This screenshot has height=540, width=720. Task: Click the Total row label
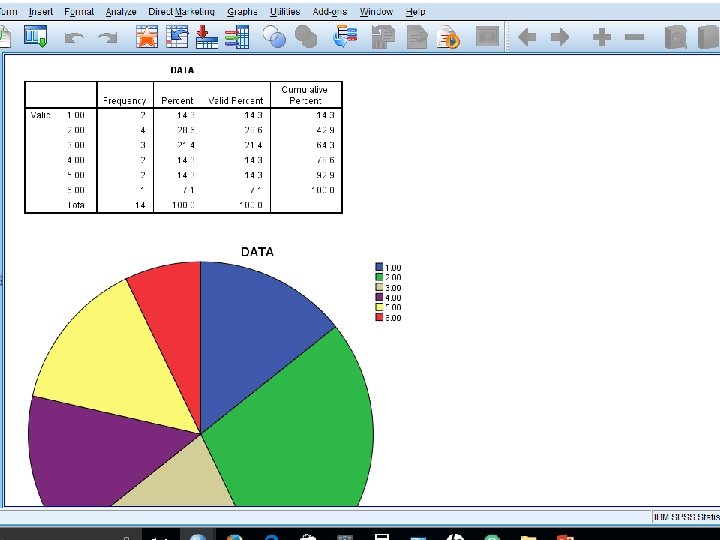(x=76, y=205)
